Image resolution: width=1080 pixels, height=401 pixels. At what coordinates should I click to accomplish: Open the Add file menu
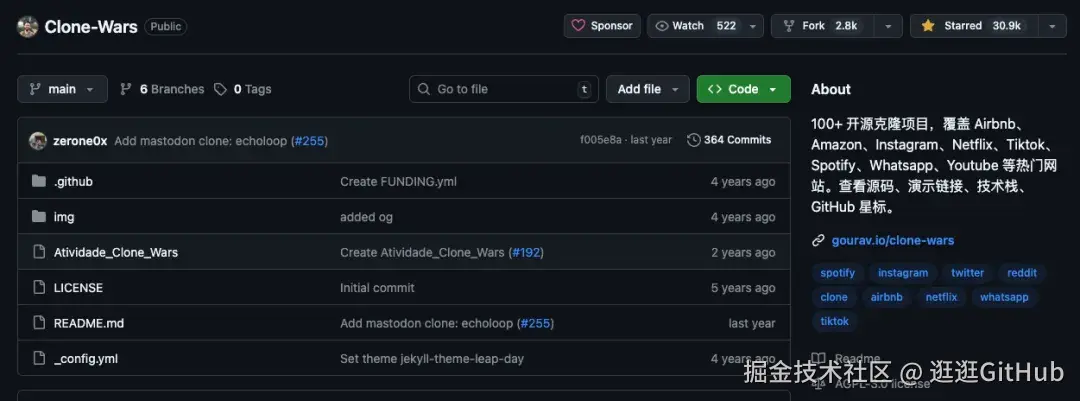pyautogui.click(x=647, y=89)
